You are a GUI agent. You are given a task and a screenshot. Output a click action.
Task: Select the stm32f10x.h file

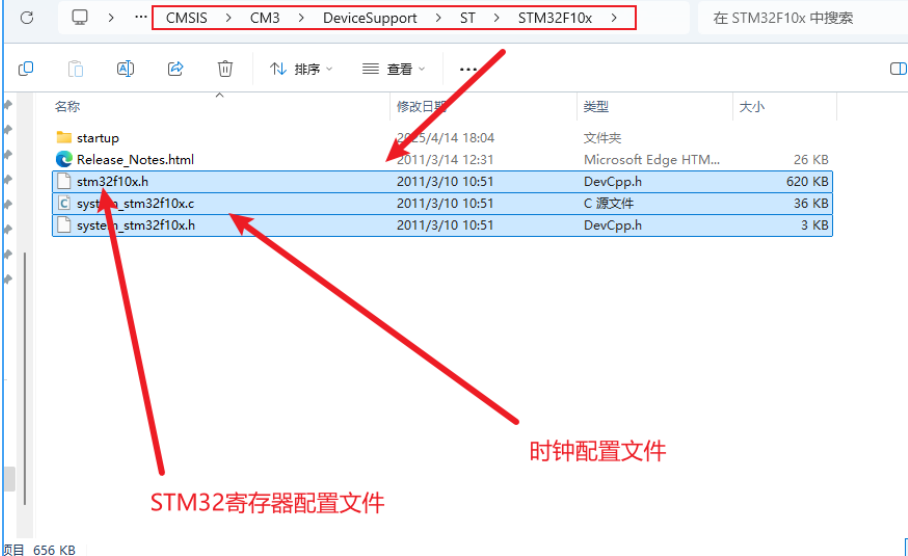(442, 181)
